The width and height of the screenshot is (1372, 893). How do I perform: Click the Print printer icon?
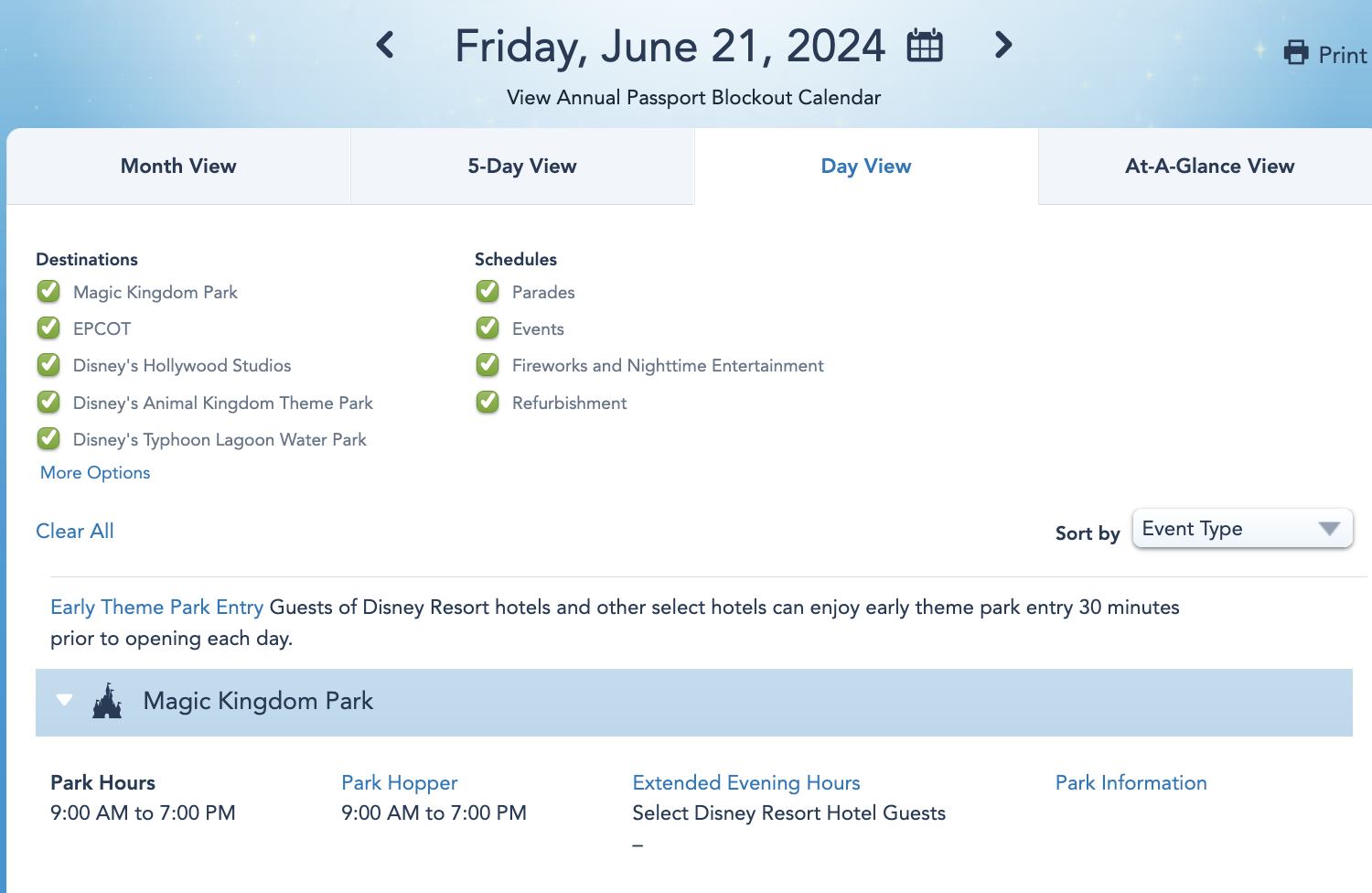(1296, 53)
